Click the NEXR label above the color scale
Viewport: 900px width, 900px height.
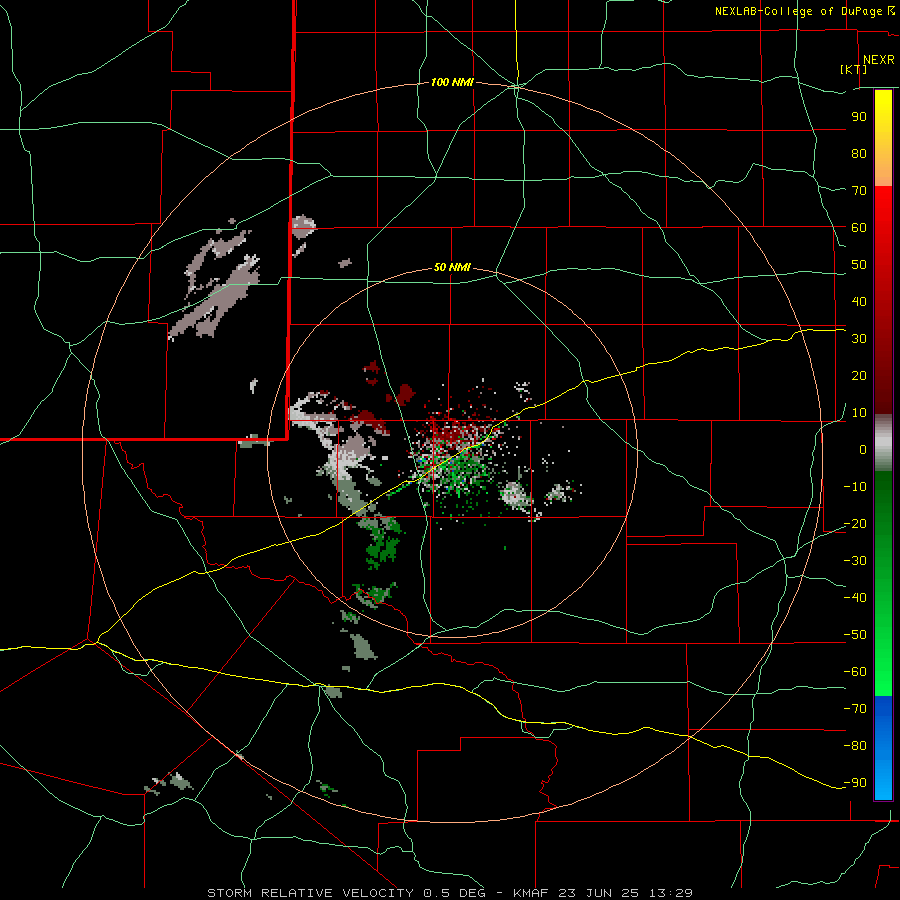click(878, 60)
